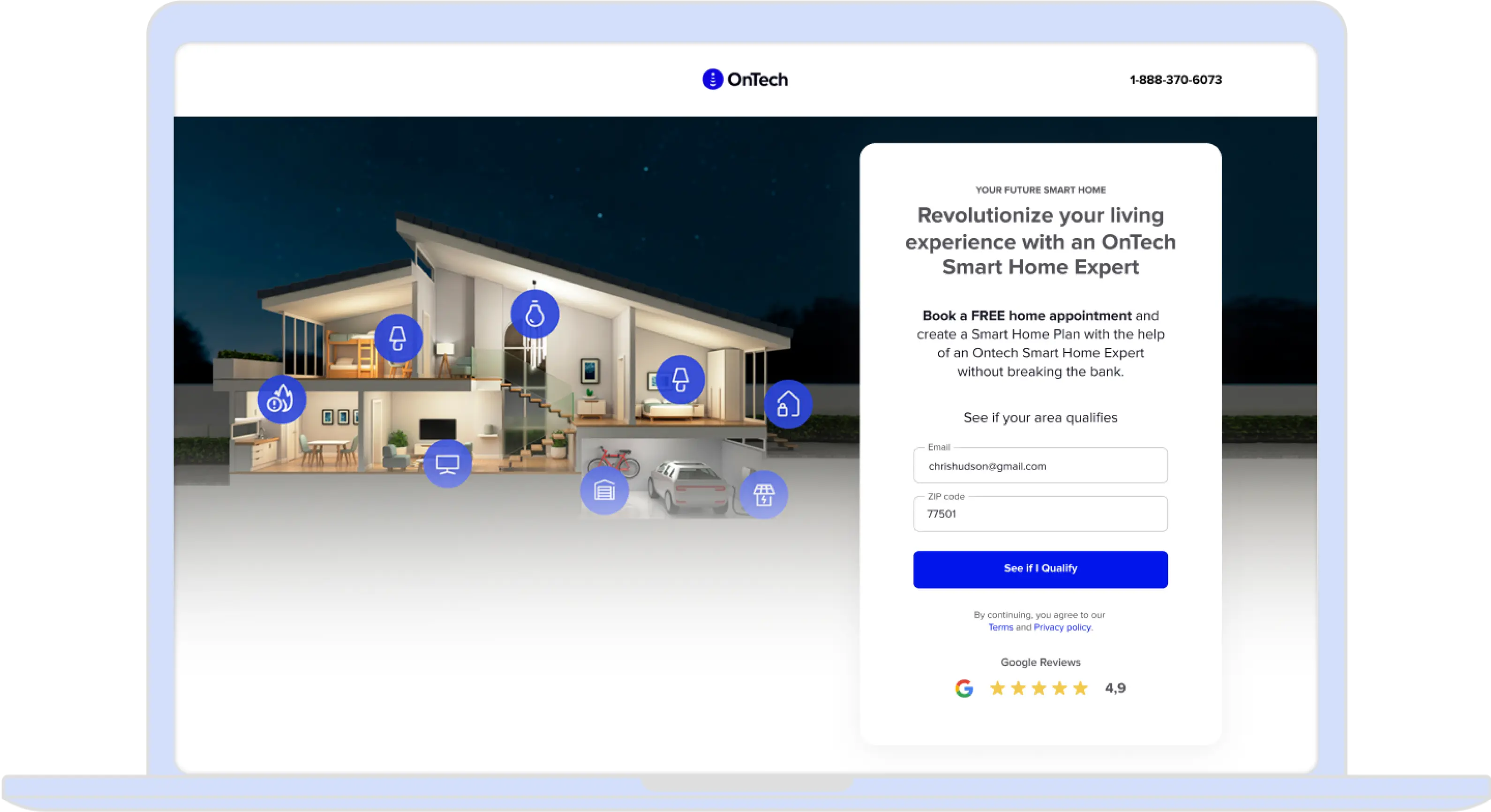Screen dimensions: 1491x812
Task: Open the TV screen icon in living room
Action: (x=447, y=464)
